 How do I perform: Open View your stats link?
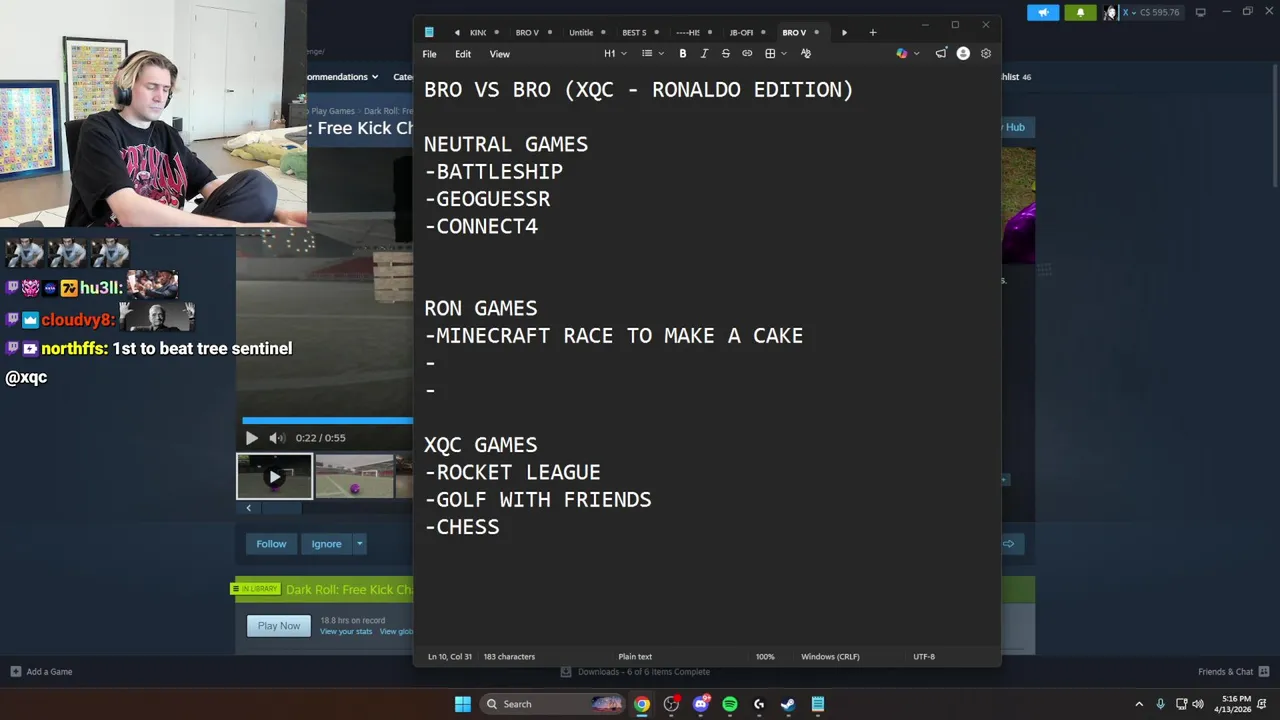pos(346,632)
